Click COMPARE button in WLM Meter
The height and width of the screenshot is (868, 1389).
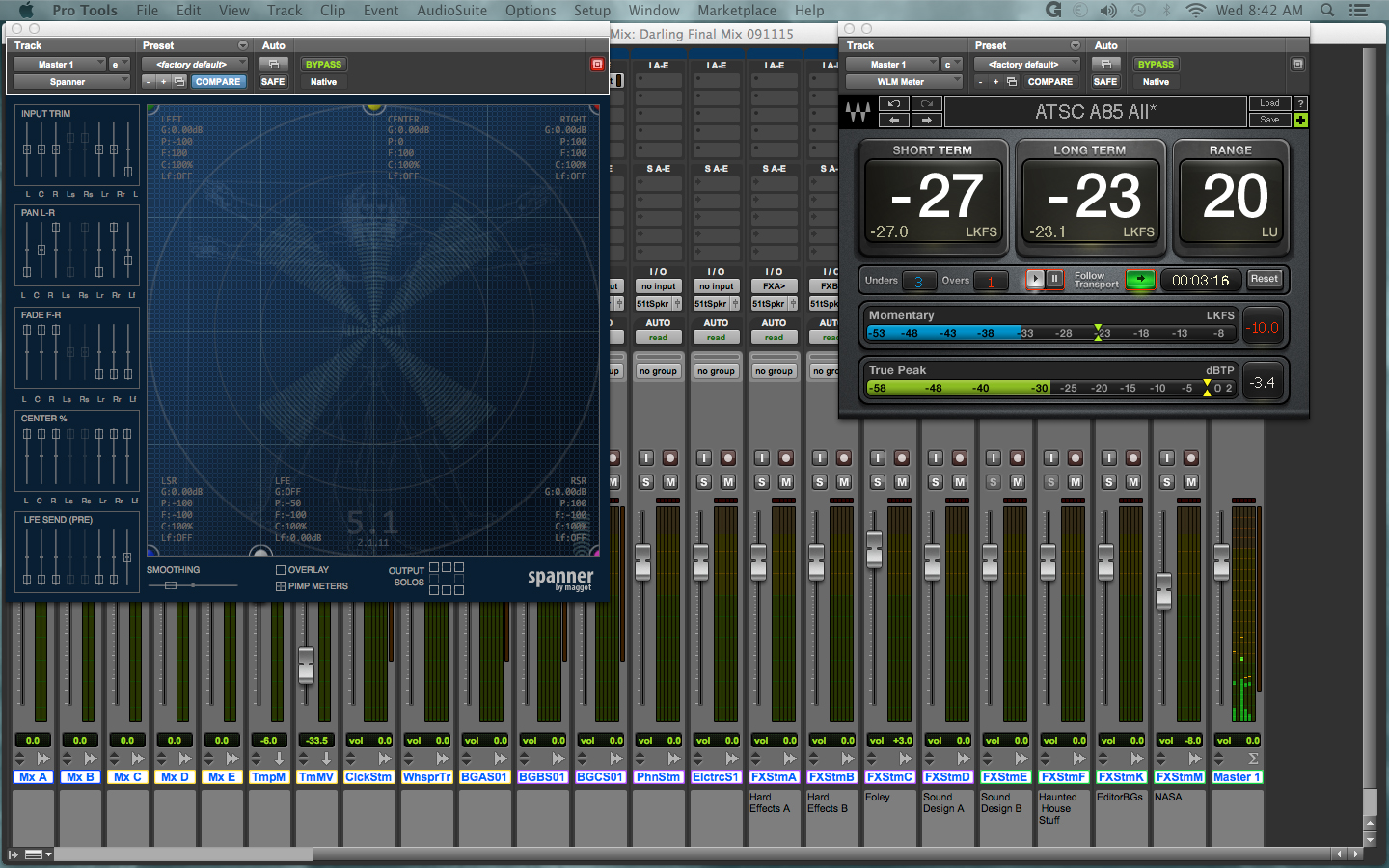tap(1049, 82)
